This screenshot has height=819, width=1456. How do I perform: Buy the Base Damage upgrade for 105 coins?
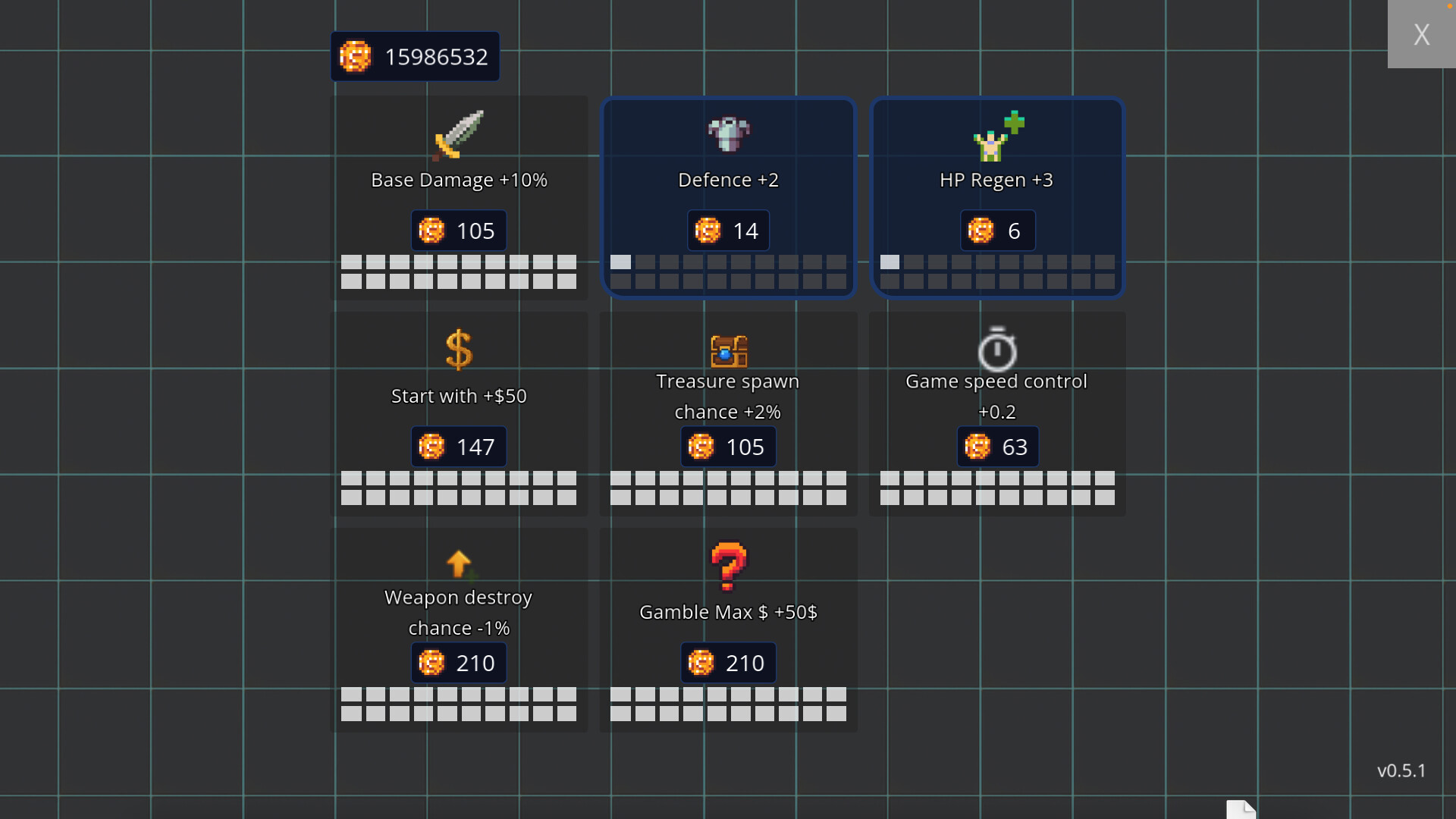click(x=458, y=231)
